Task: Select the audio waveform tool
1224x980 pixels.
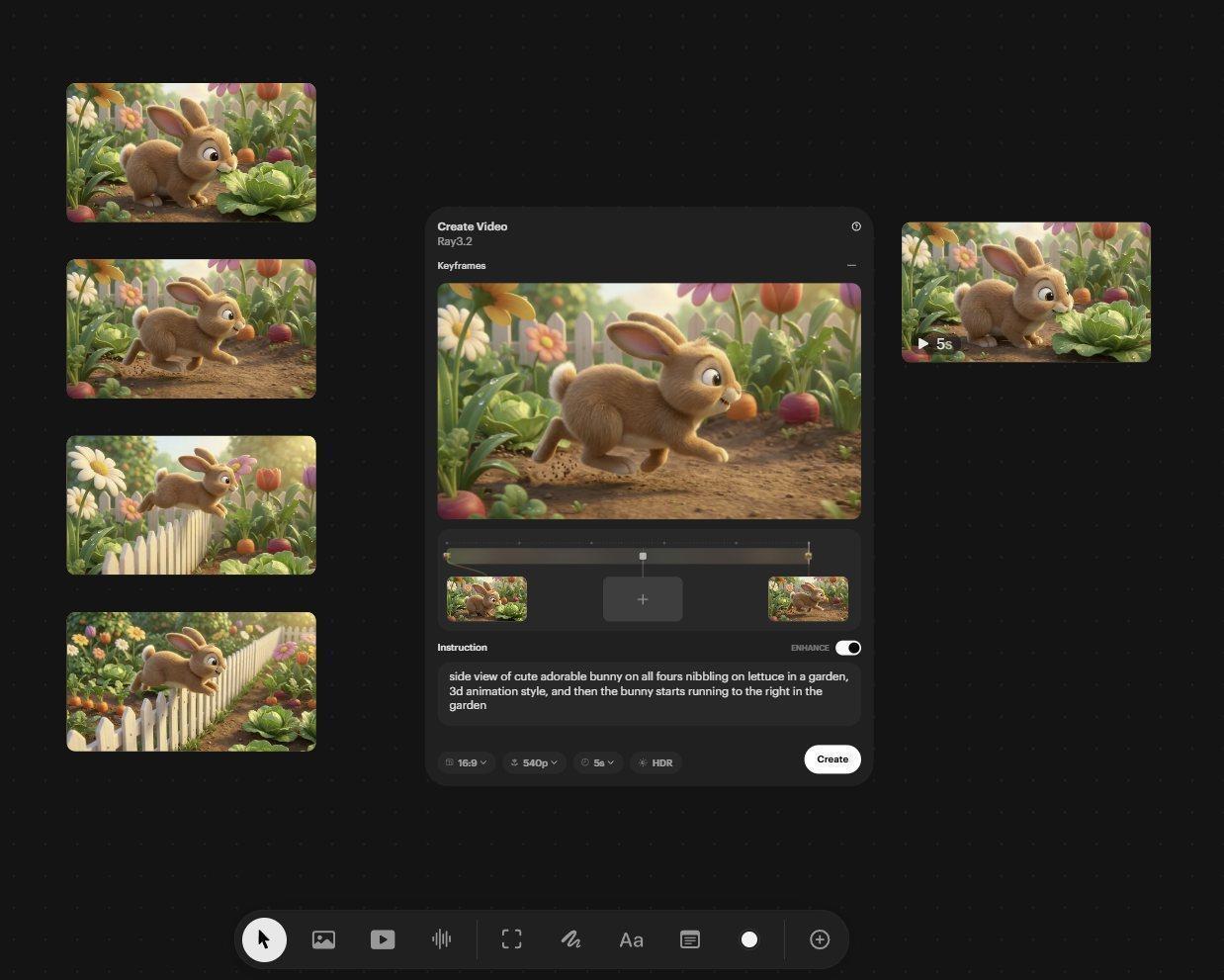Action: point(442,939)
